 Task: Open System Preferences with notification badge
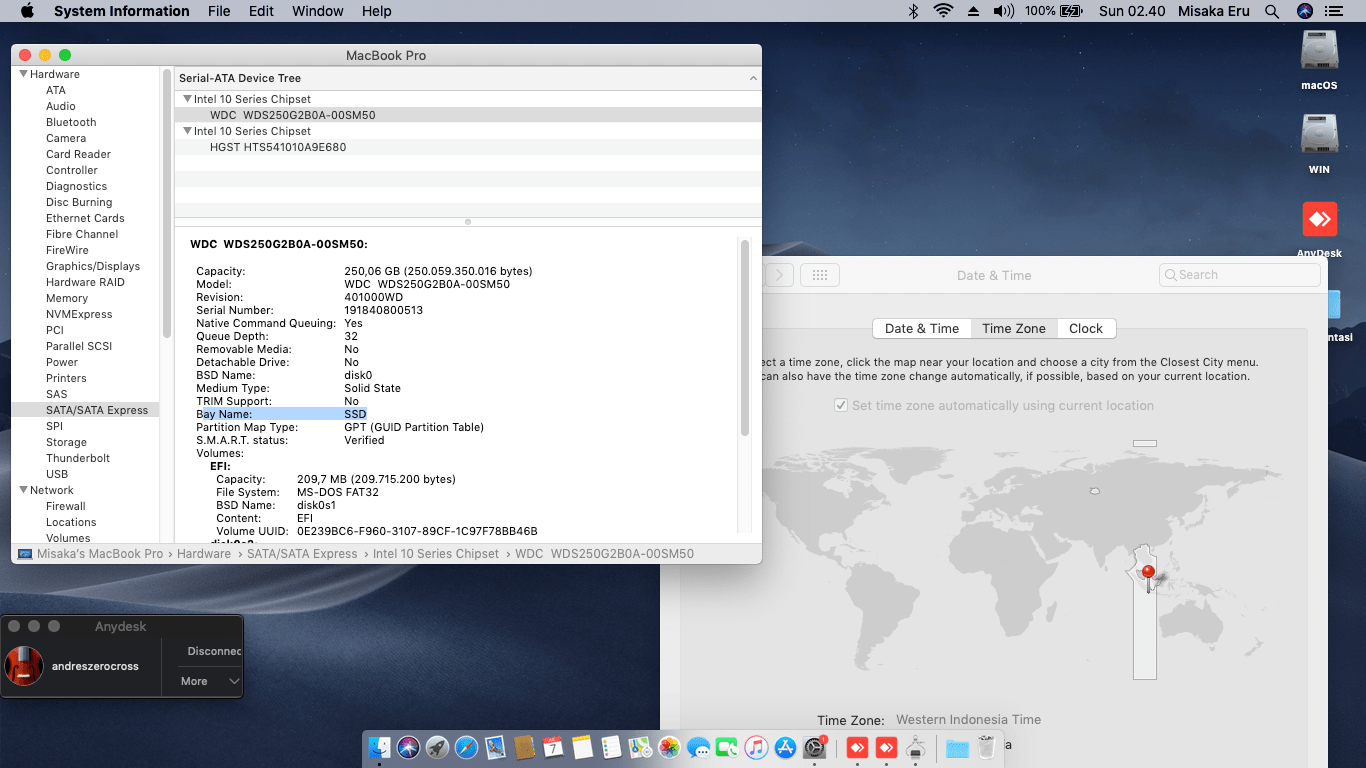point(814,747)
